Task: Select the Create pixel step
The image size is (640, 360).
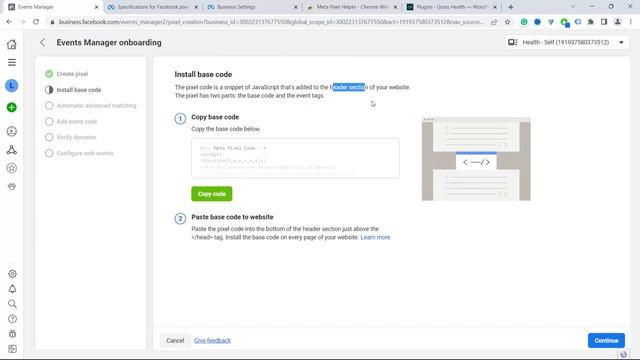Action: coord(67,74)
